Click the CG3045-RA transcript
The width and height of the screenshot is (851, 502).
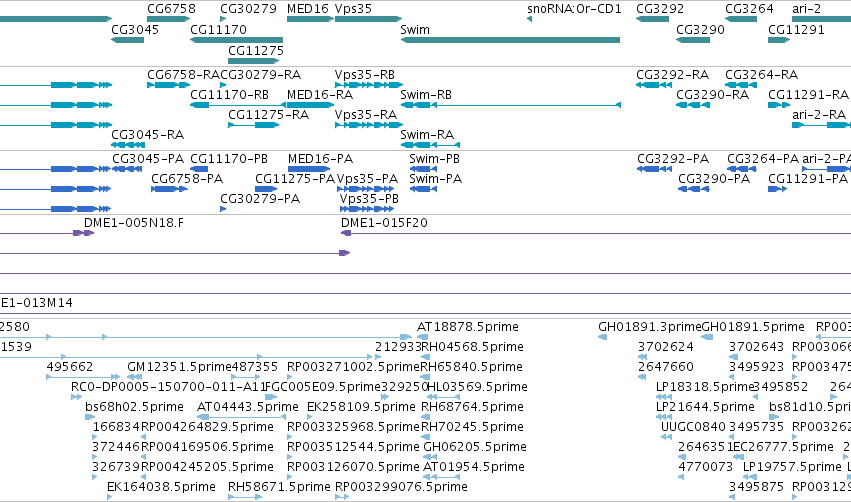128,145
